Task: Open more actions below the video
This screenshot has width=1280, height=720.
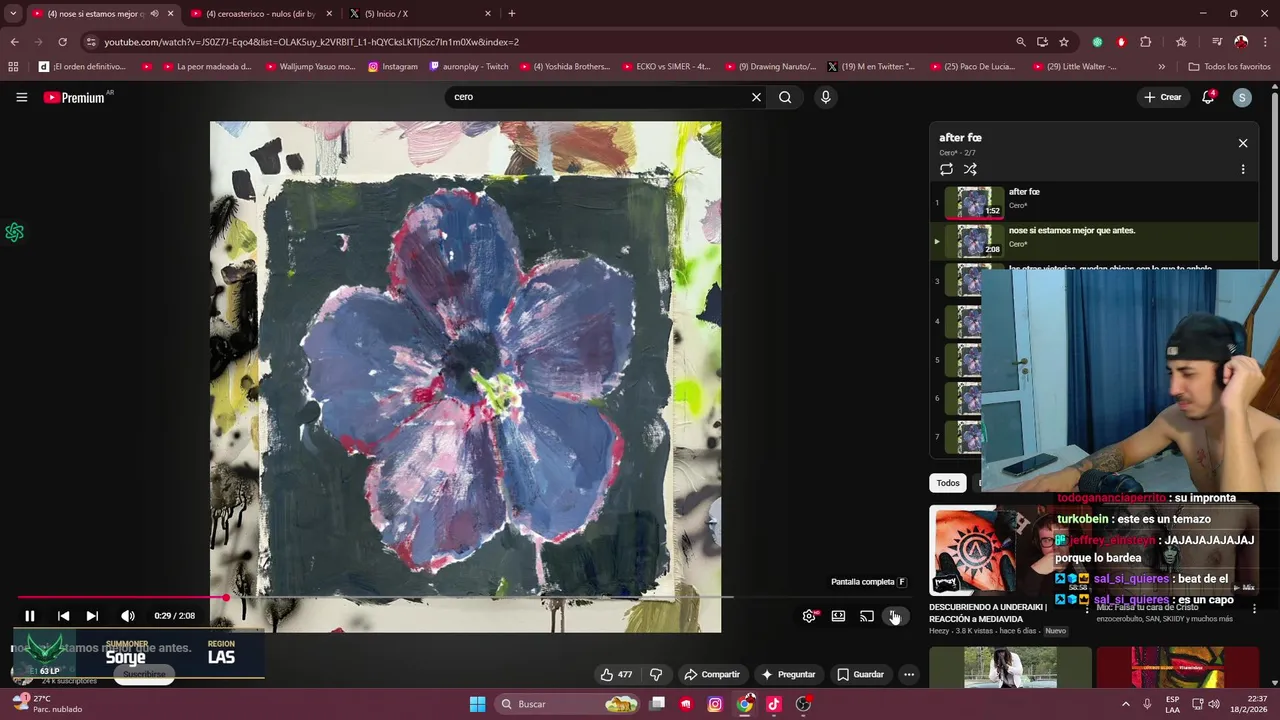Action: (x=909, y=674)
